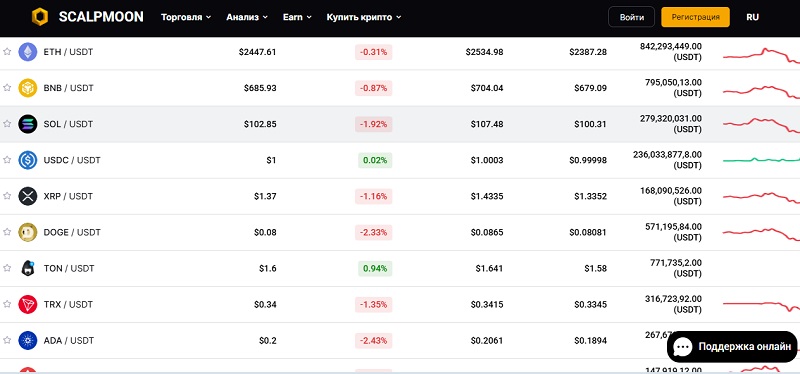Open the Поддержка онлайн chat text

point(745,347)
